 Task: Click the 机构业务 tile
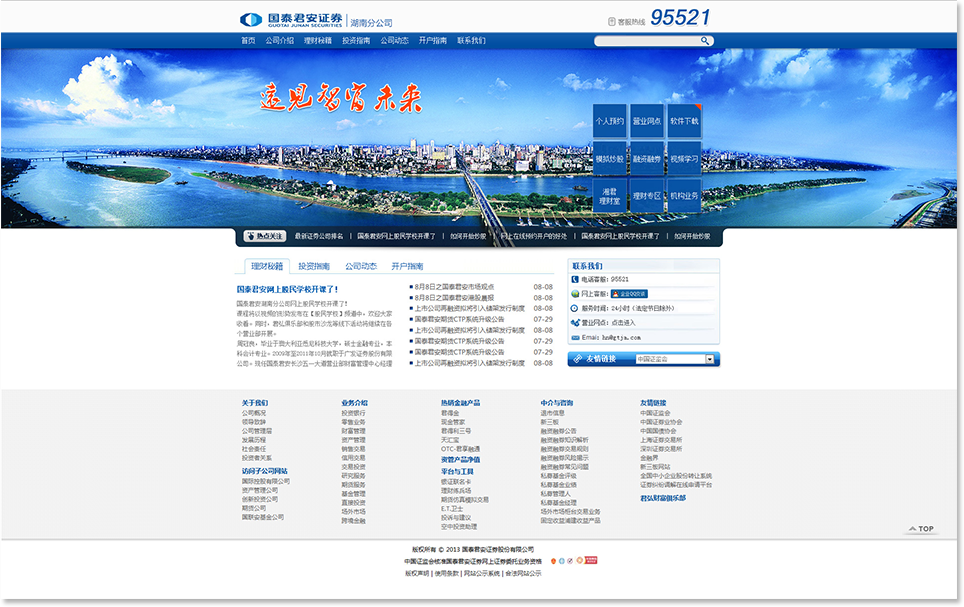684,195
